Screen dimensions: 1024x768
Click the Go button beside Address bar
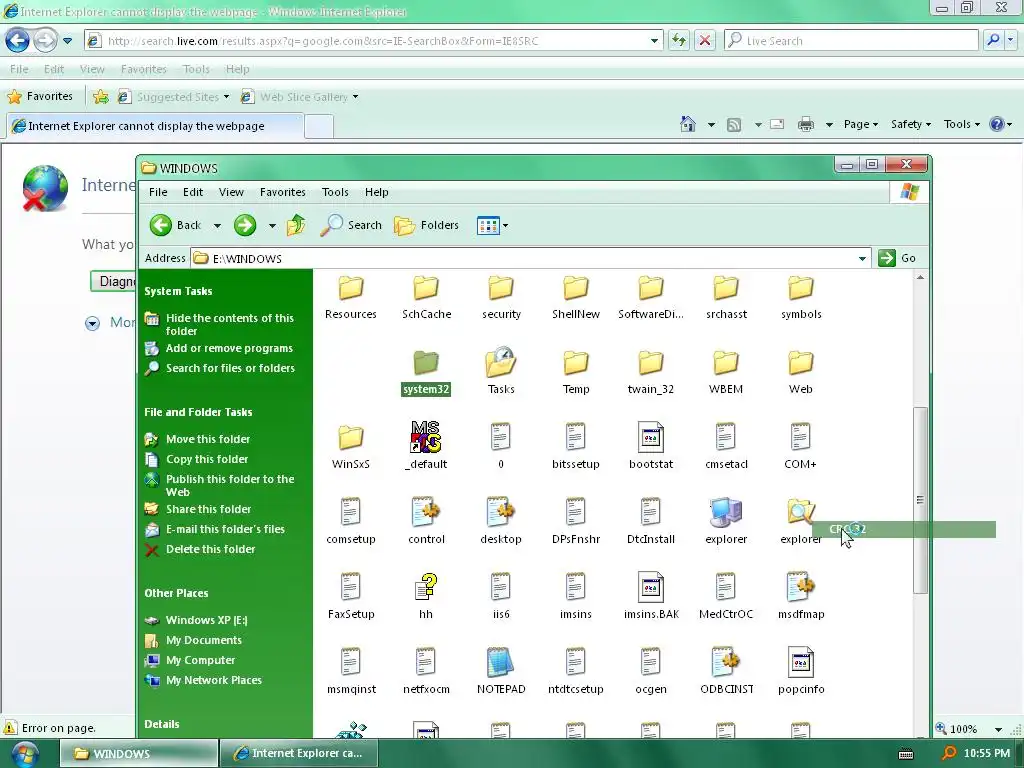tap(899, 258)
